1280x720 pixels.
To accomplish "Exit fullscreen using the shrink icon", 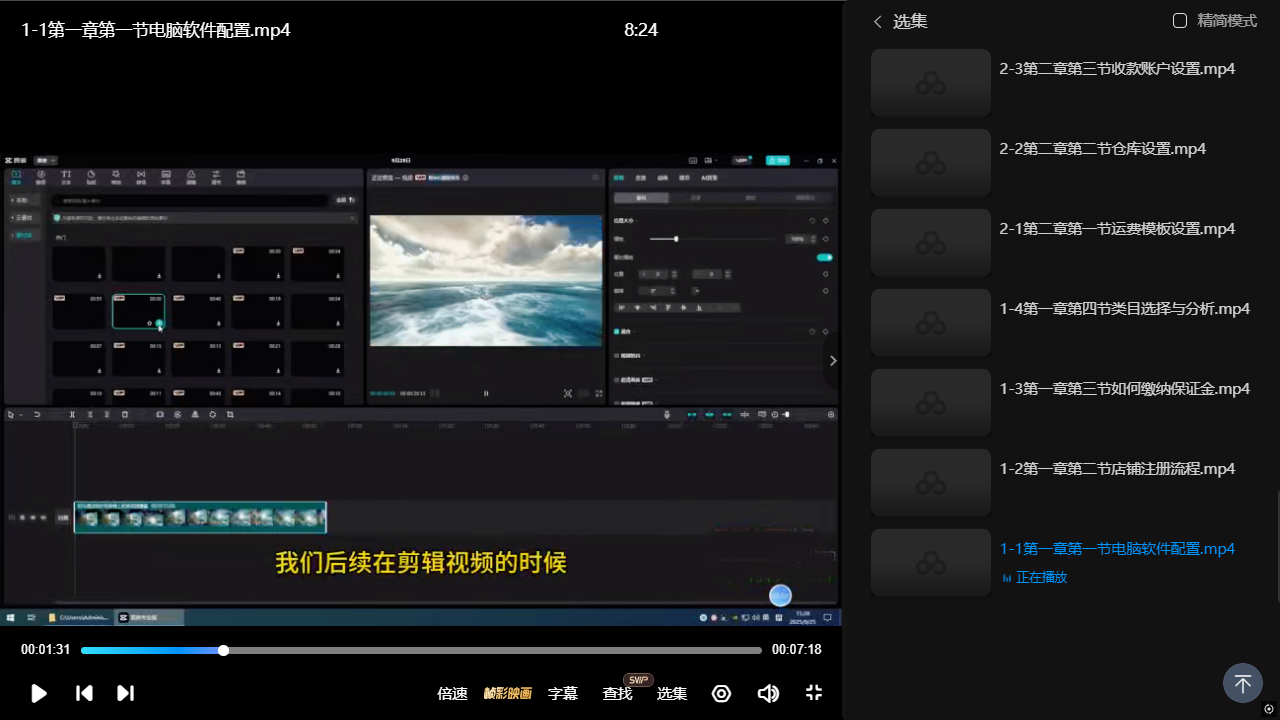I will [x=814, y=693].
